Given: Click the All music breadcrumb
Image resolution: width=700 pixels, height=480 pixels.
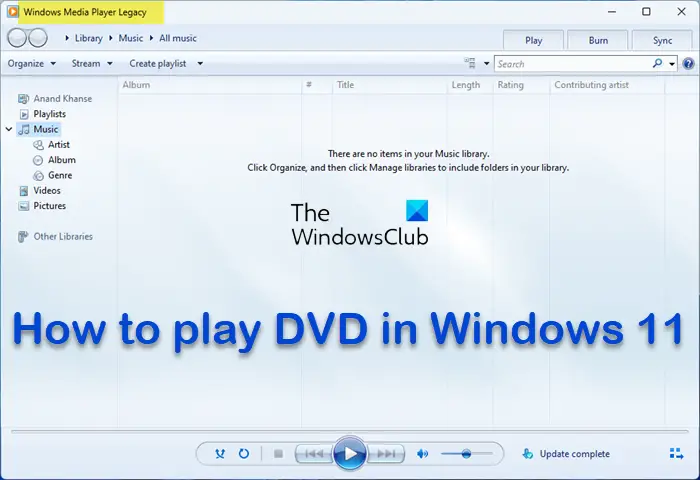Looking at the screenshot, I should 178,38.
